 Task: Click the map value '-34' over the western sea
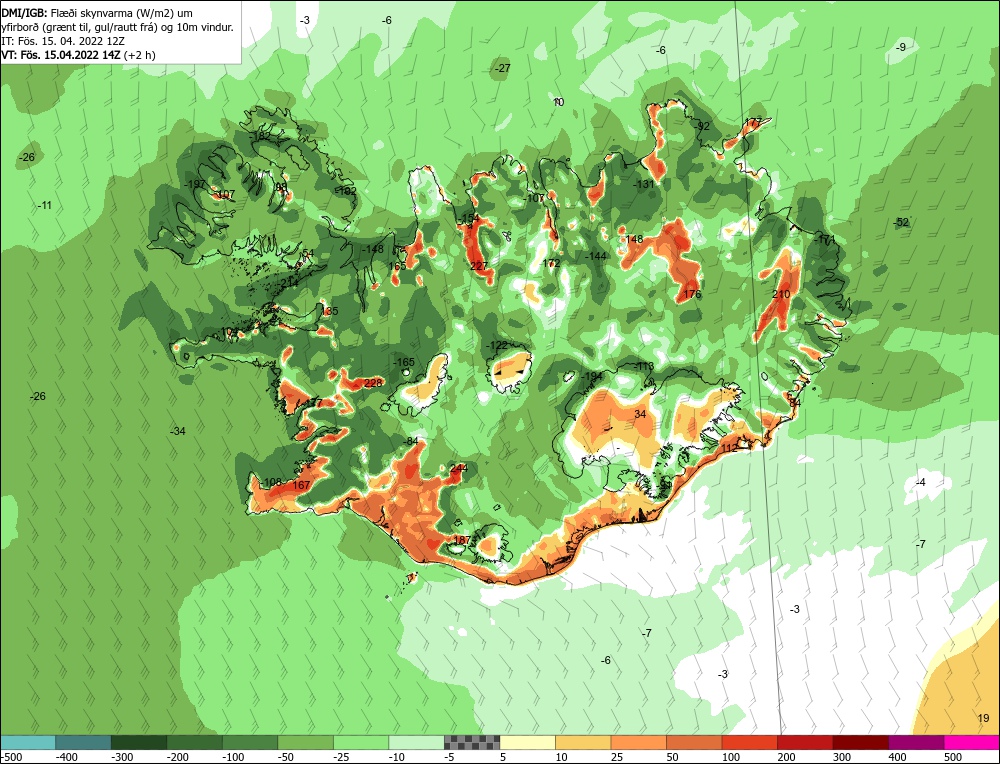(177, 431)
